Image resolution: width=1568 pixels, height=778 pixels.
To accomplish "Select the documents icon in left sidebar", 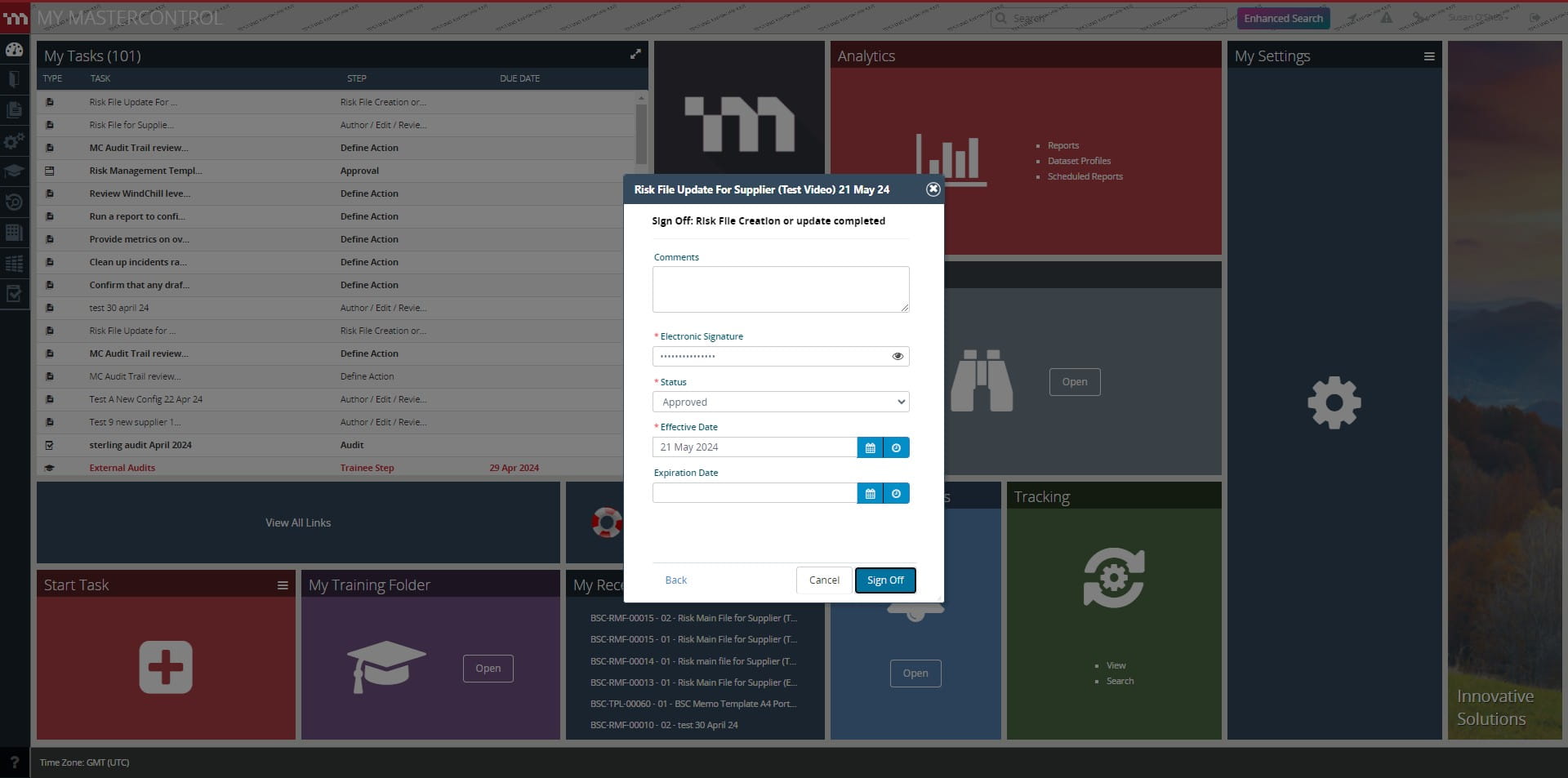I will click(x=15, y=110).
